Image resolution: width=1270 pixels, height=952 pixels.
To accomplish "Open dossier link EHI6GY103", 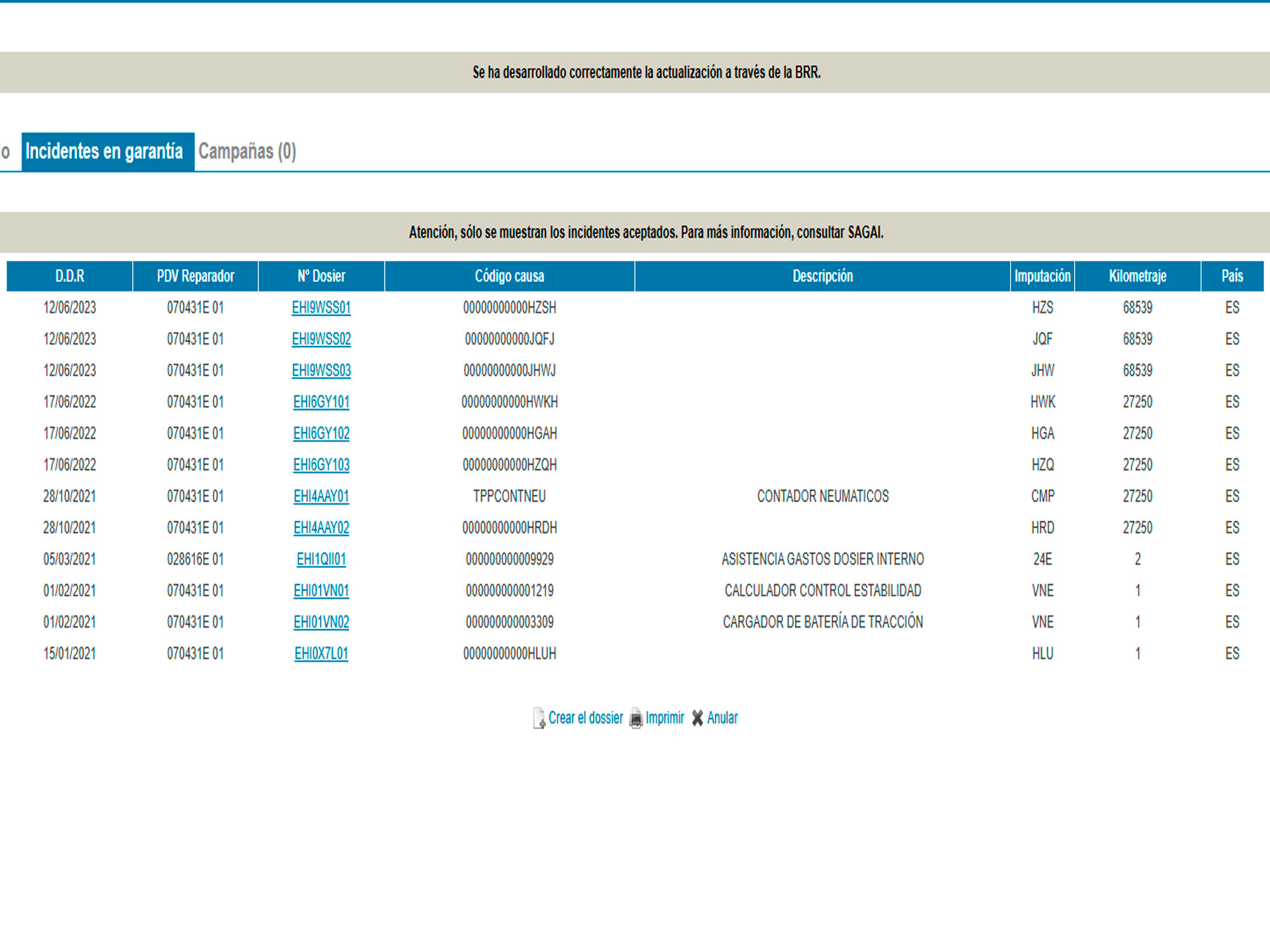I will (321, 465).
